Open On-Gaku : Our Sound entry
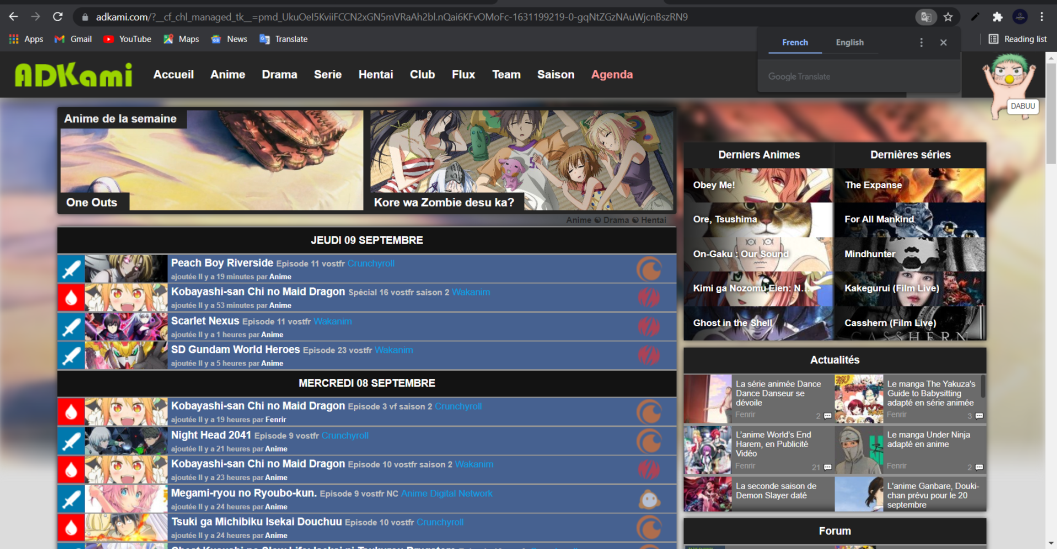This screenshot has width=1057, height=549. coord(758,254)
